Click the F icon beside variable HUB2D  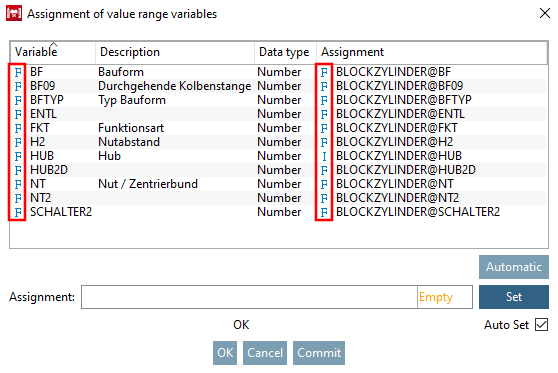click(18, 170)
